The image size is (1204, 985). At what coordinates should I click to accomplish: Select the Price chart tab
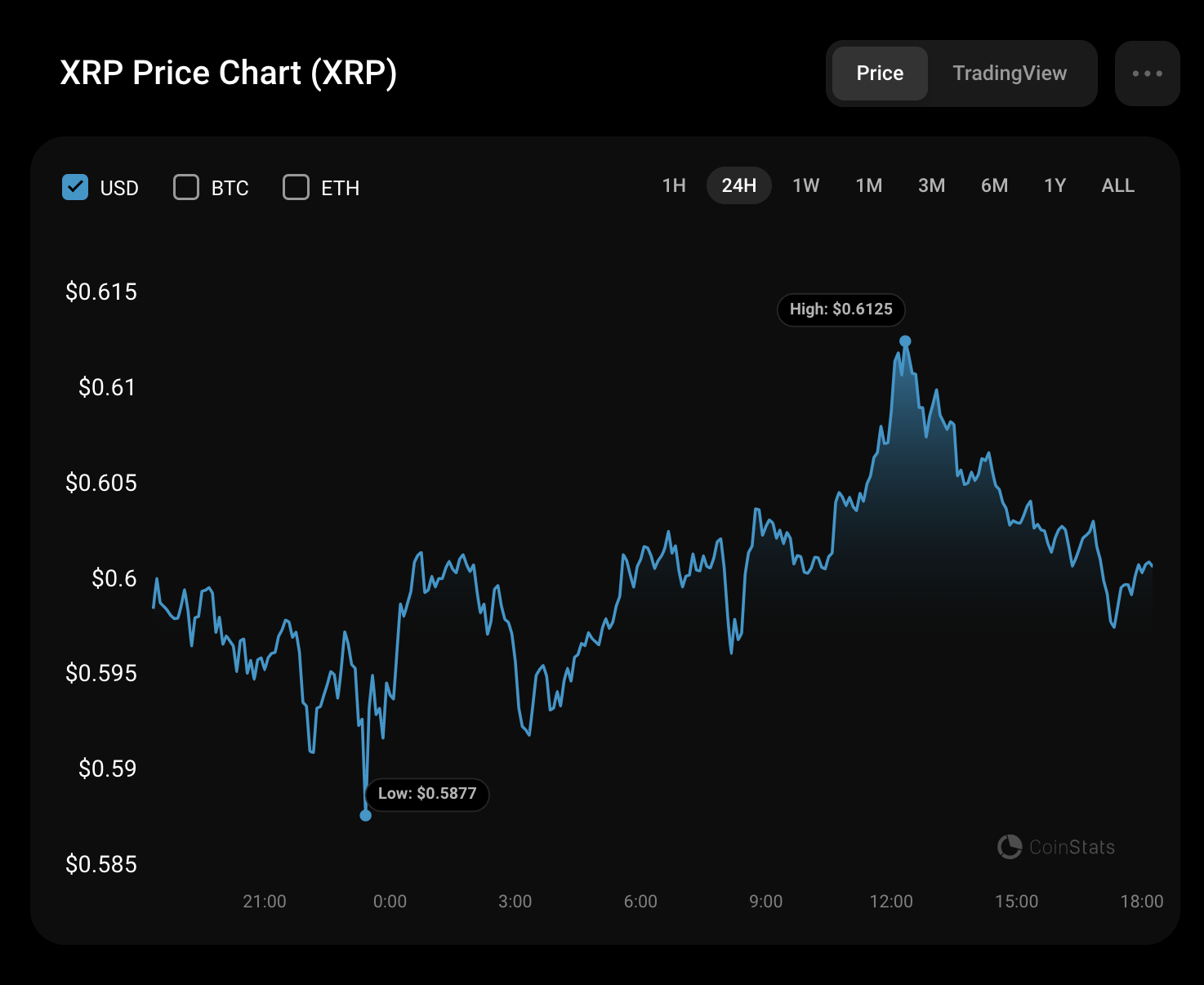pos(880,74)
